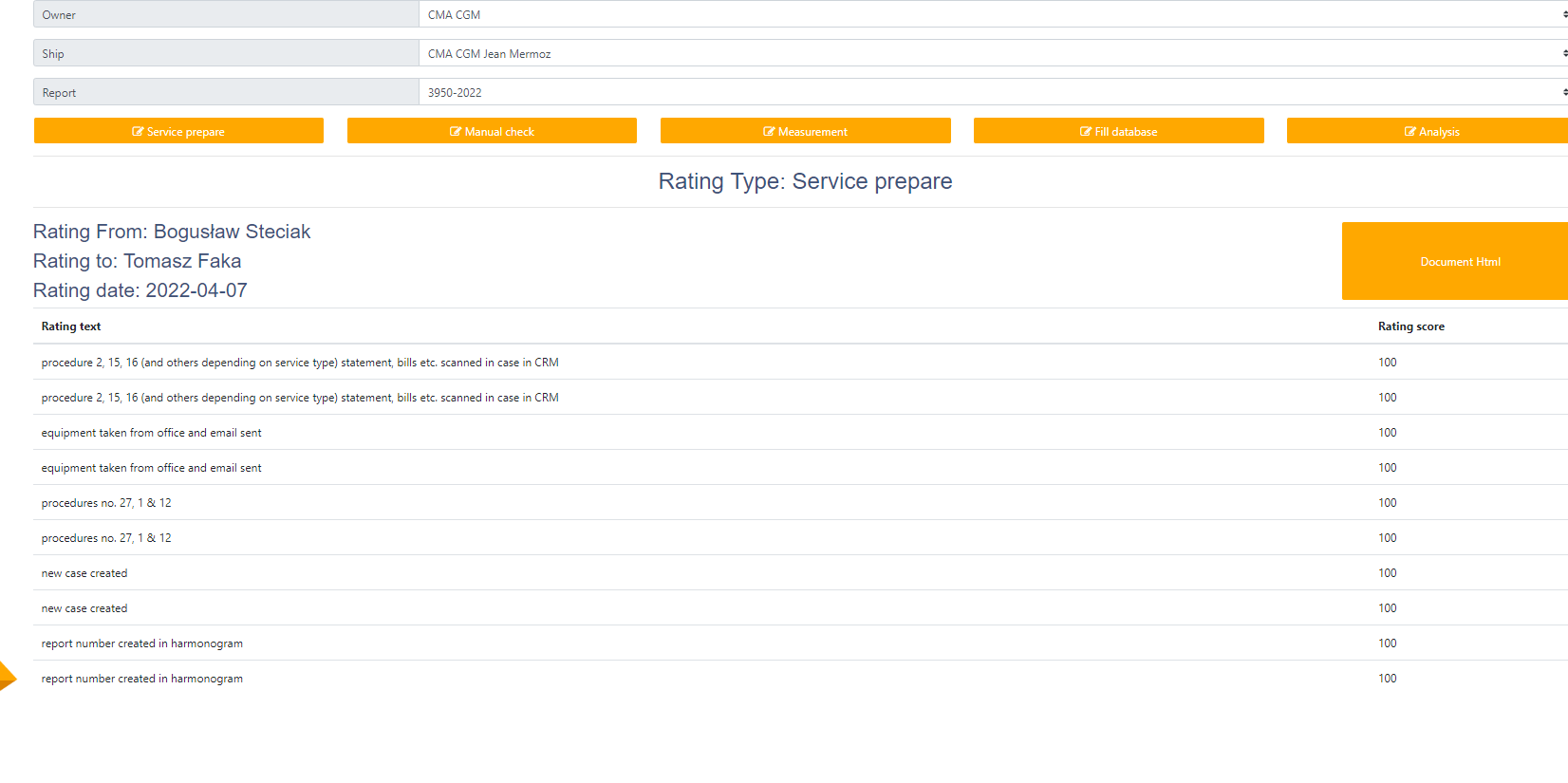Open the Owner dropdown showing CMA CGM
This screenshot has height=783, width=1568.
pyautogui.click(x=992, y=14)
